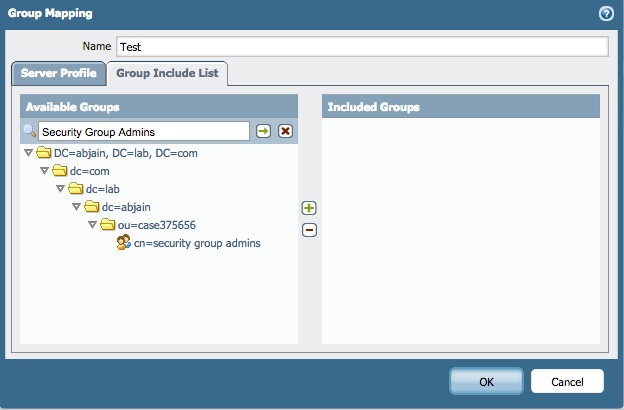Run group search with green arrow icon

coord(263,131)
